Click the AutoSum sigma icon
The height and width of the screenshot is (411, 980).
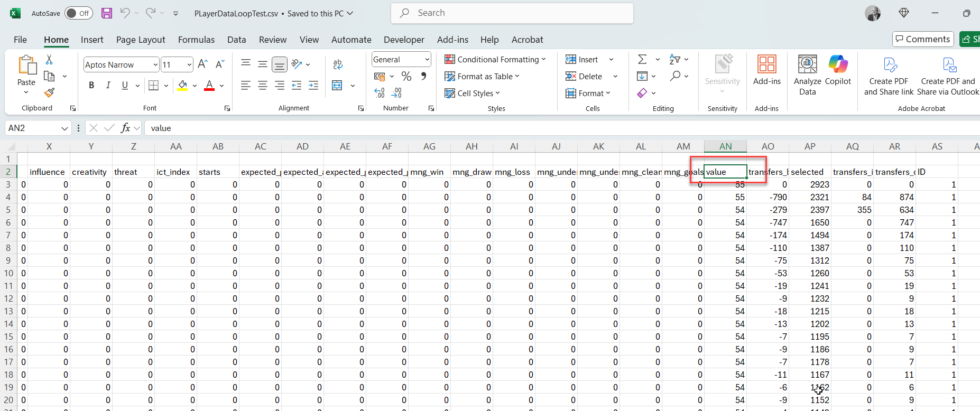(x=642, y=59)
